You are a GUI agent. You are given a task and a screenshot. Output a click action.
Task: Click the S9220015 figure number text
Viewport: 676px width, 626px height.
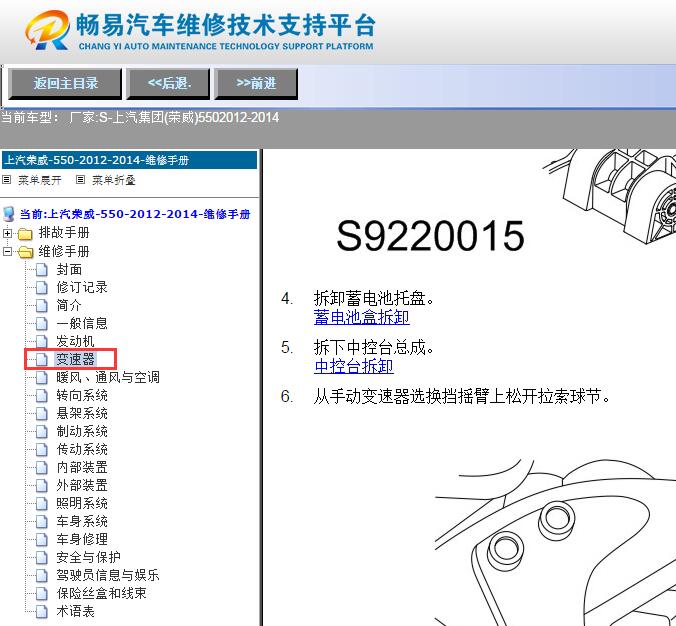pos(430,235)
